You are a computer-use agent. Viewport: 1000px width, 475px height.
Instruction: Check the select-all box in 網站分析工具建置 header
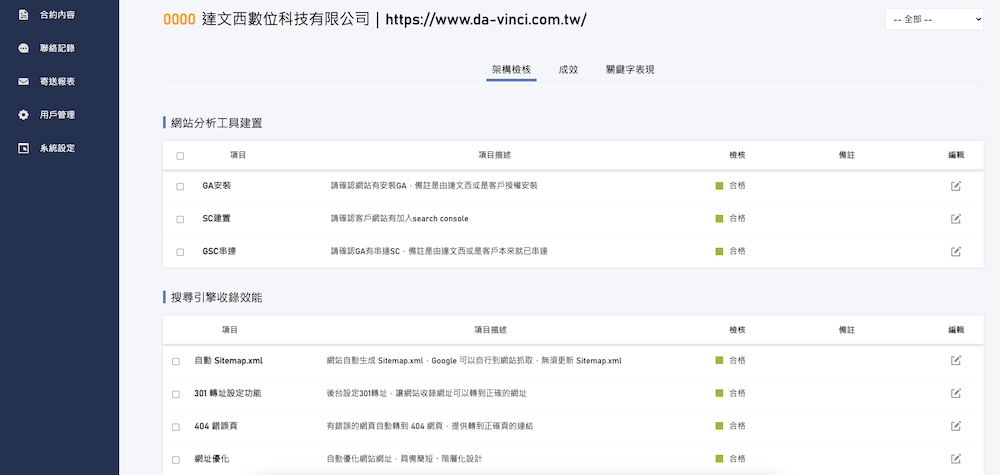[x=180, y=156]
